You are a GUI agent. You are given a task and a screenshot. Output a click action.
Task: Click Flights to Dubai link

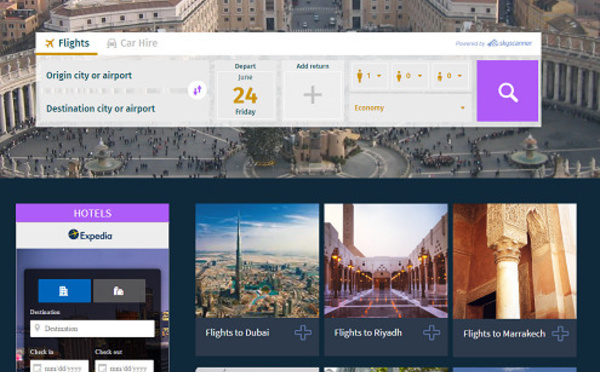pos(237,333)
